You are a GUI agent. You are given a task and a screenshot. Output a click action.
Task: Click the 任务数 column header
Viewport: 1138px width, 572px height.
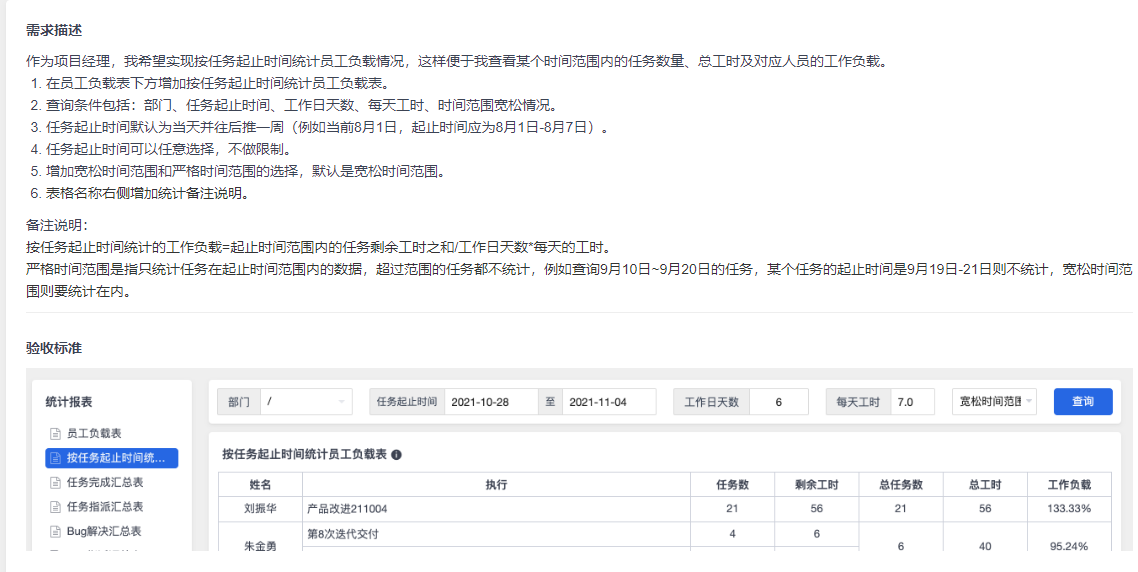coord(732,485)
